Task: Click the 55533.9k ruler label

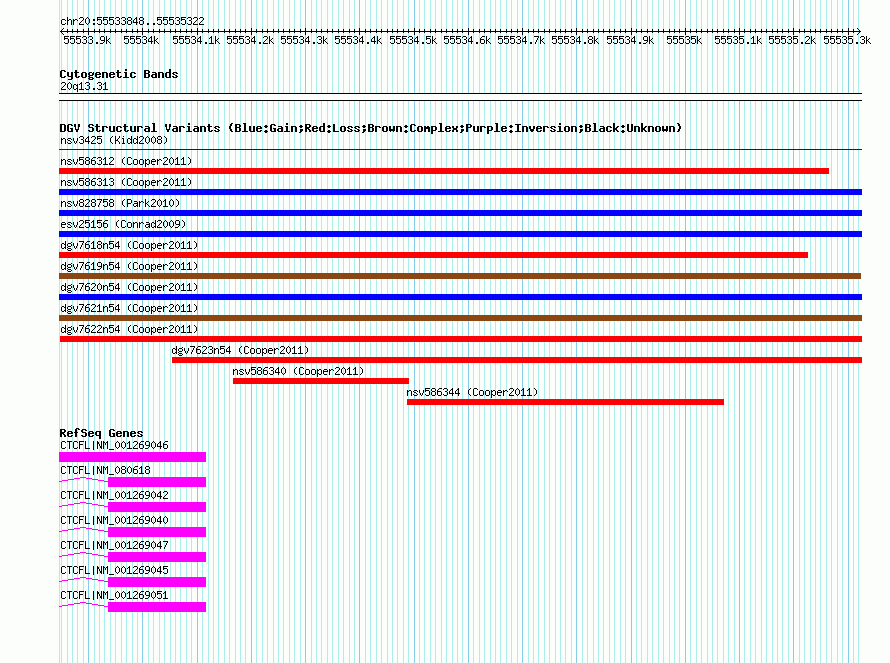Action: pos(87,40)
